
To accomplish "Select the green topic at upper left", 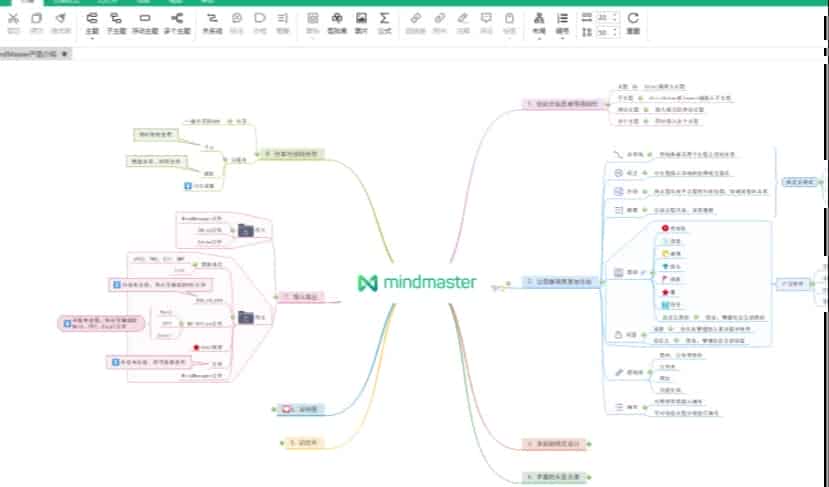I will pos(292,154).
